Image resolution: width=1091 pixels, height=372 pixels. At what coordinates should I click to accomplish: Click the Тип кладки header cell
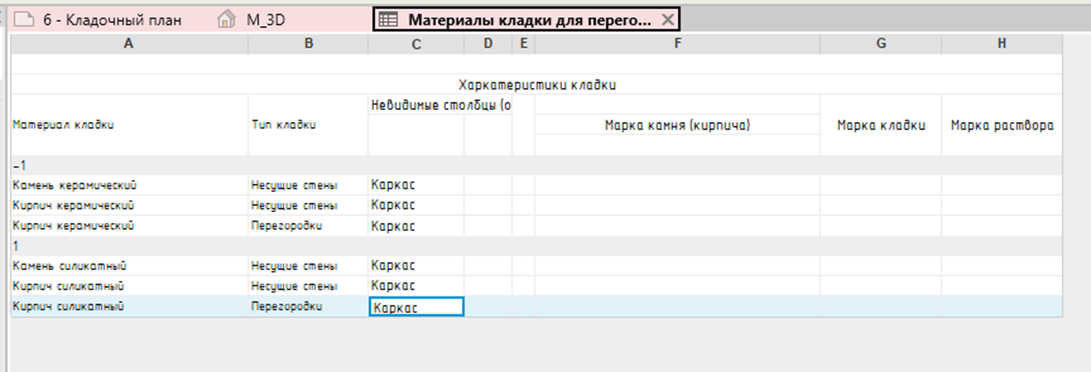[308, 125]
